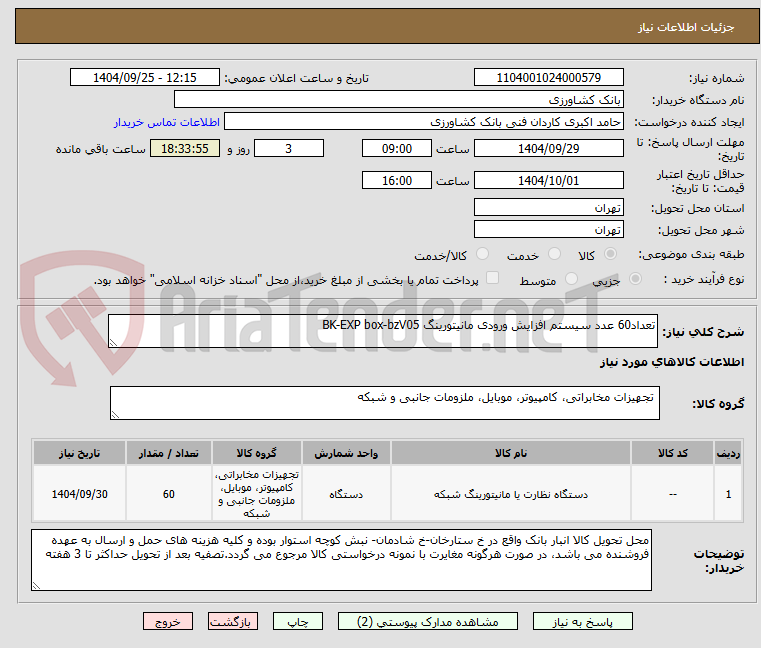Image resolution: width=761 pixels, height=648 pixels.
Task: Click the واحد شمارش column header
Action: click(346, 453)
